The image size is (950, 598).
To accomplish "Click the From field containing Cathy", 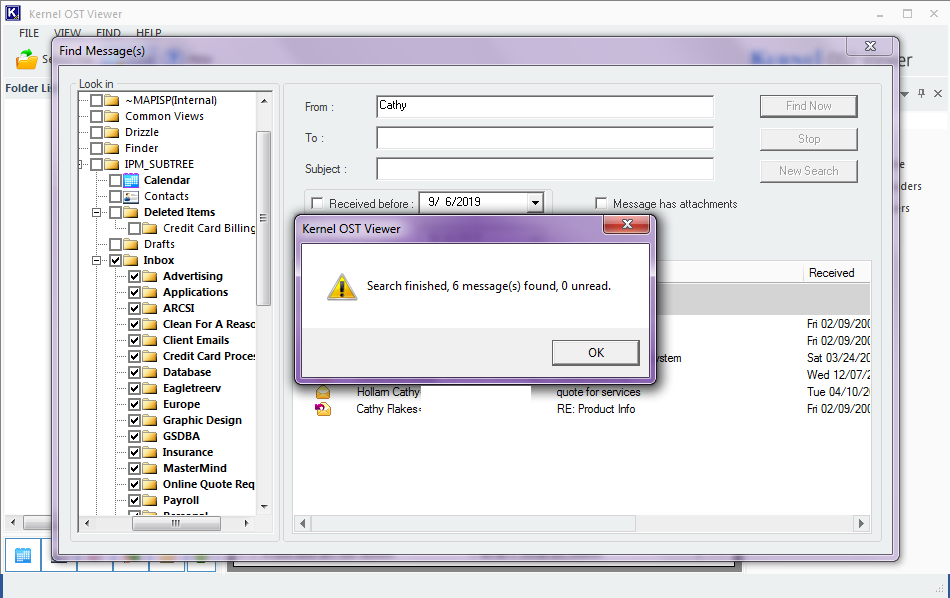I will coord(545,106).
